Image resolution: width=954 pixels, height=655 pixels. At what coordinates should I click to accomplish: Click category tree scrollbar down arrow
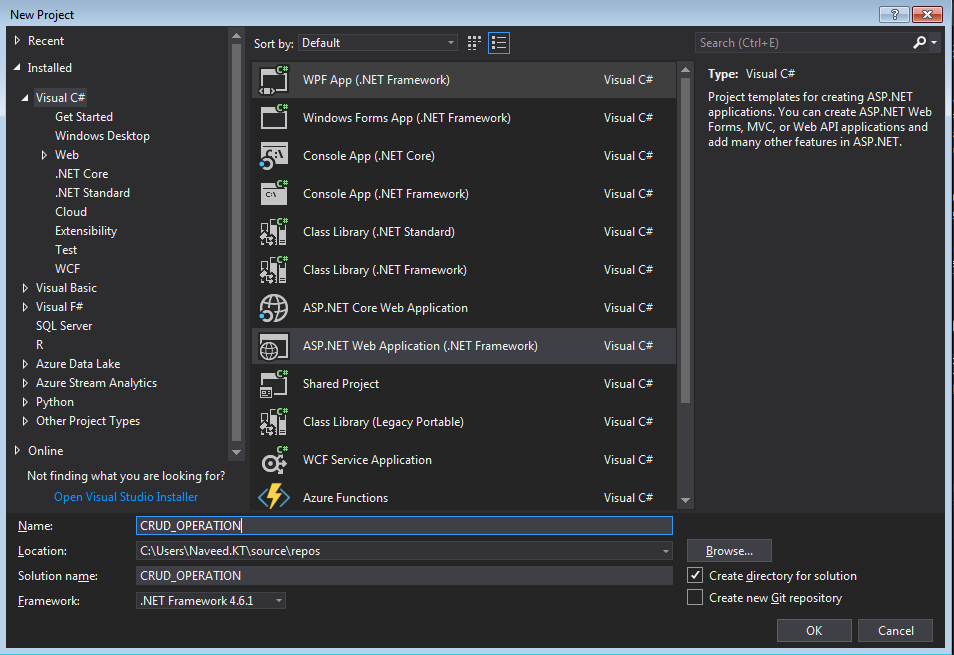(237, 452)
